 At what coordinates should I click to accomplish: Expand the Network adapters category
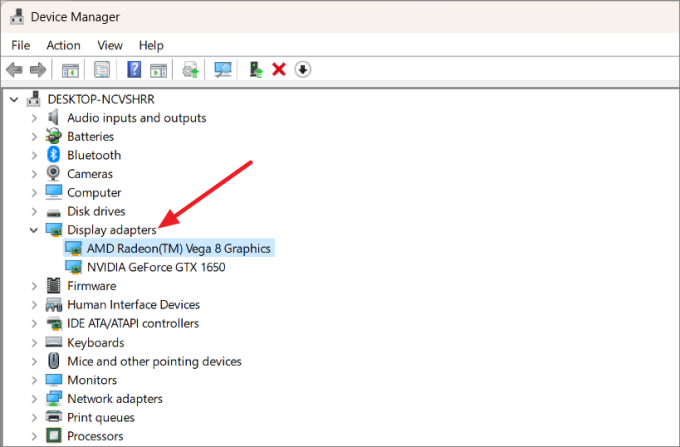(x=34, y=399)
